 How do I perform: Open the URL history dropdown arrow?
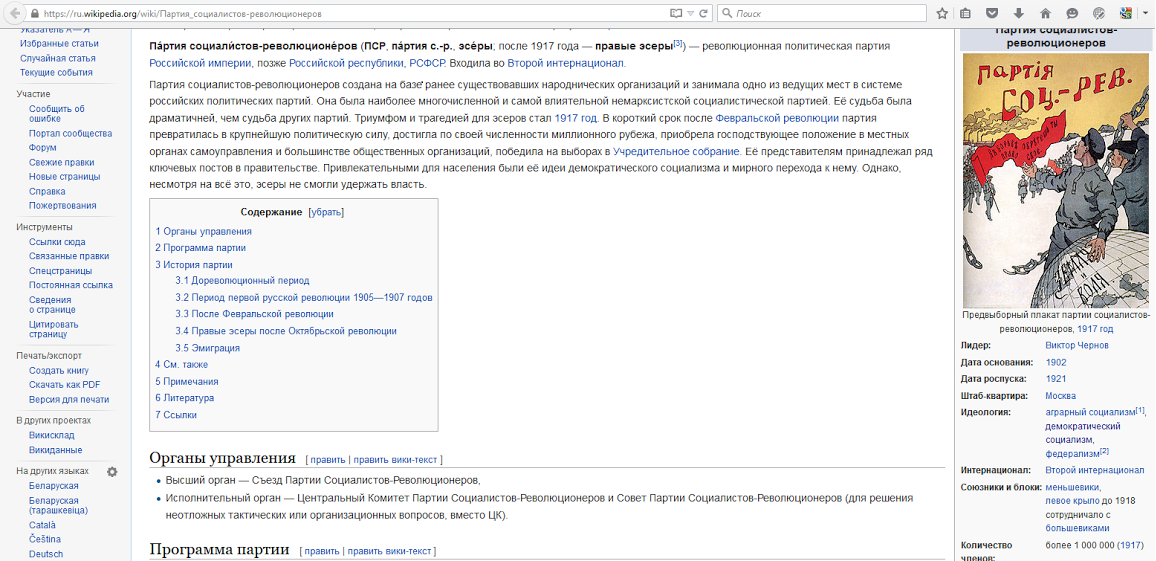[x=691, y=14]
